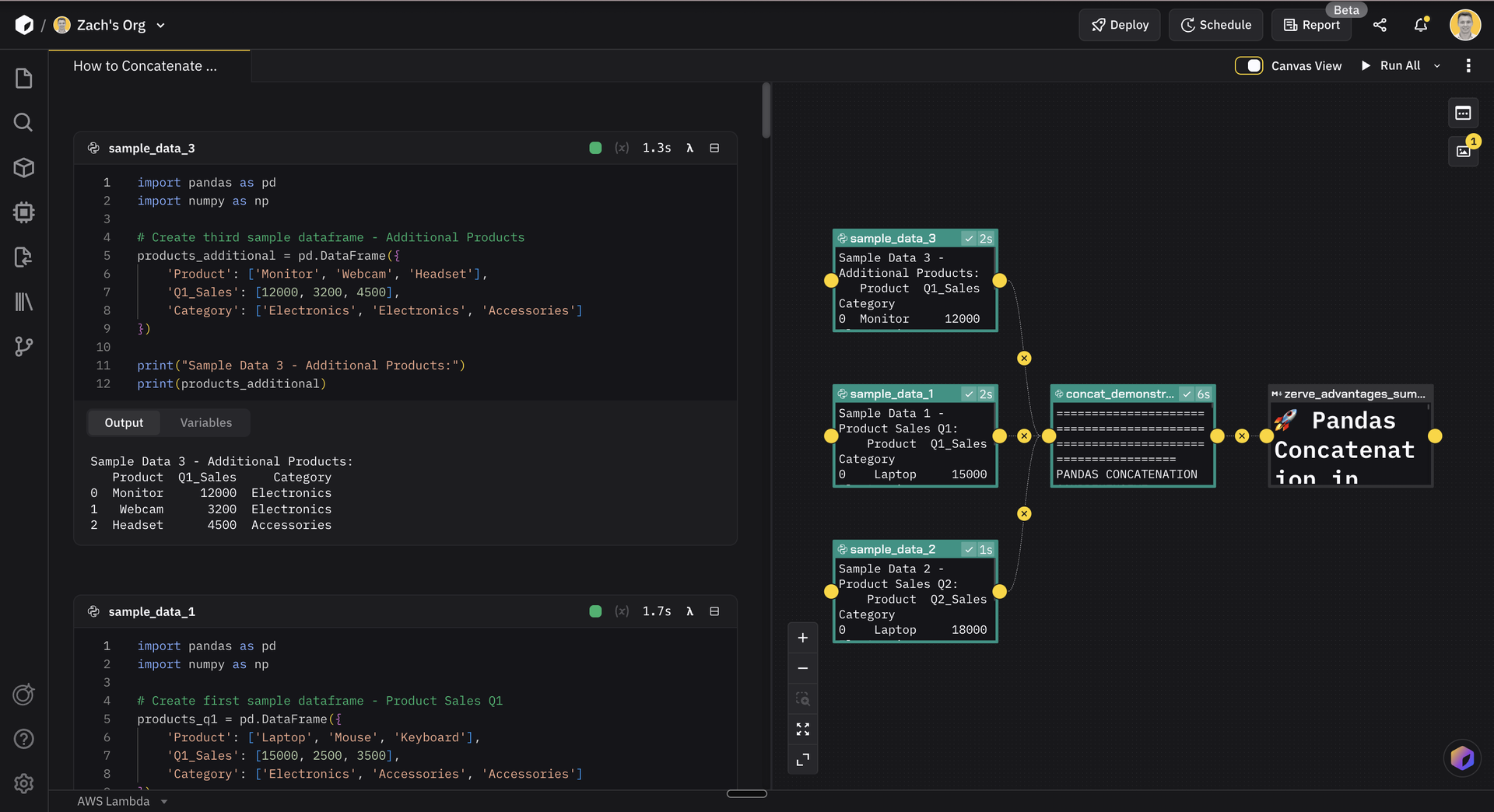
Task: Collapse the sample_data_3 code block
Action: click(714, 148)
